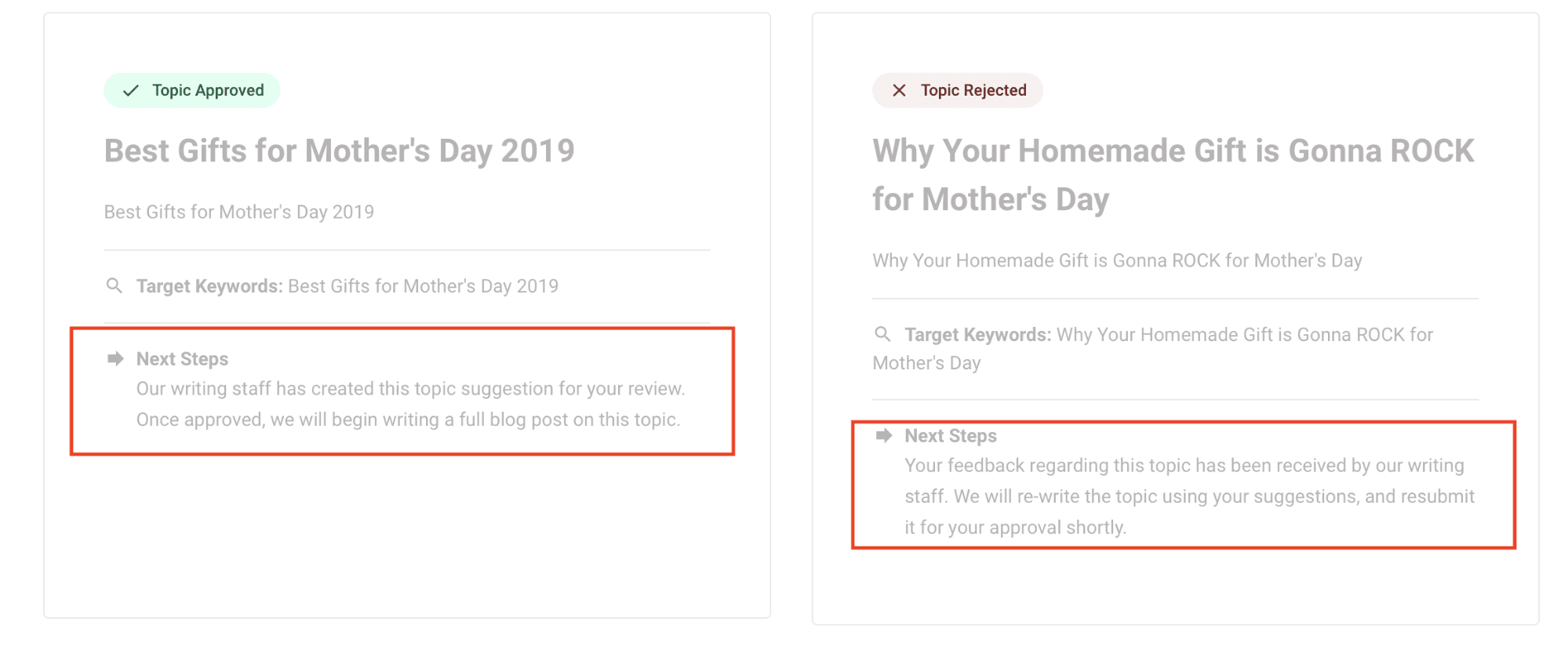Click the green checkmark icon in Topic Approved badge

131,91
